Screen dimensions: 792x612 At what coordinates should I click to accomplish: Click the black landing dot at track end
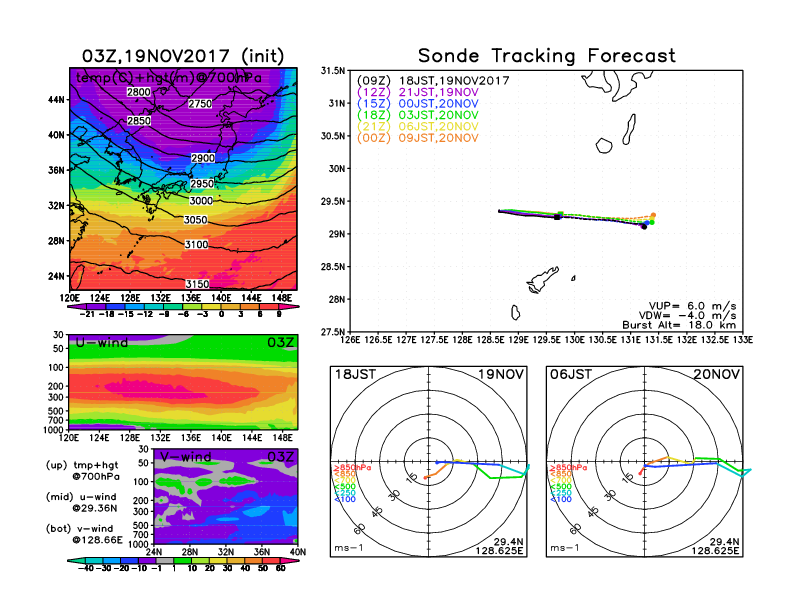pos(644,227)
